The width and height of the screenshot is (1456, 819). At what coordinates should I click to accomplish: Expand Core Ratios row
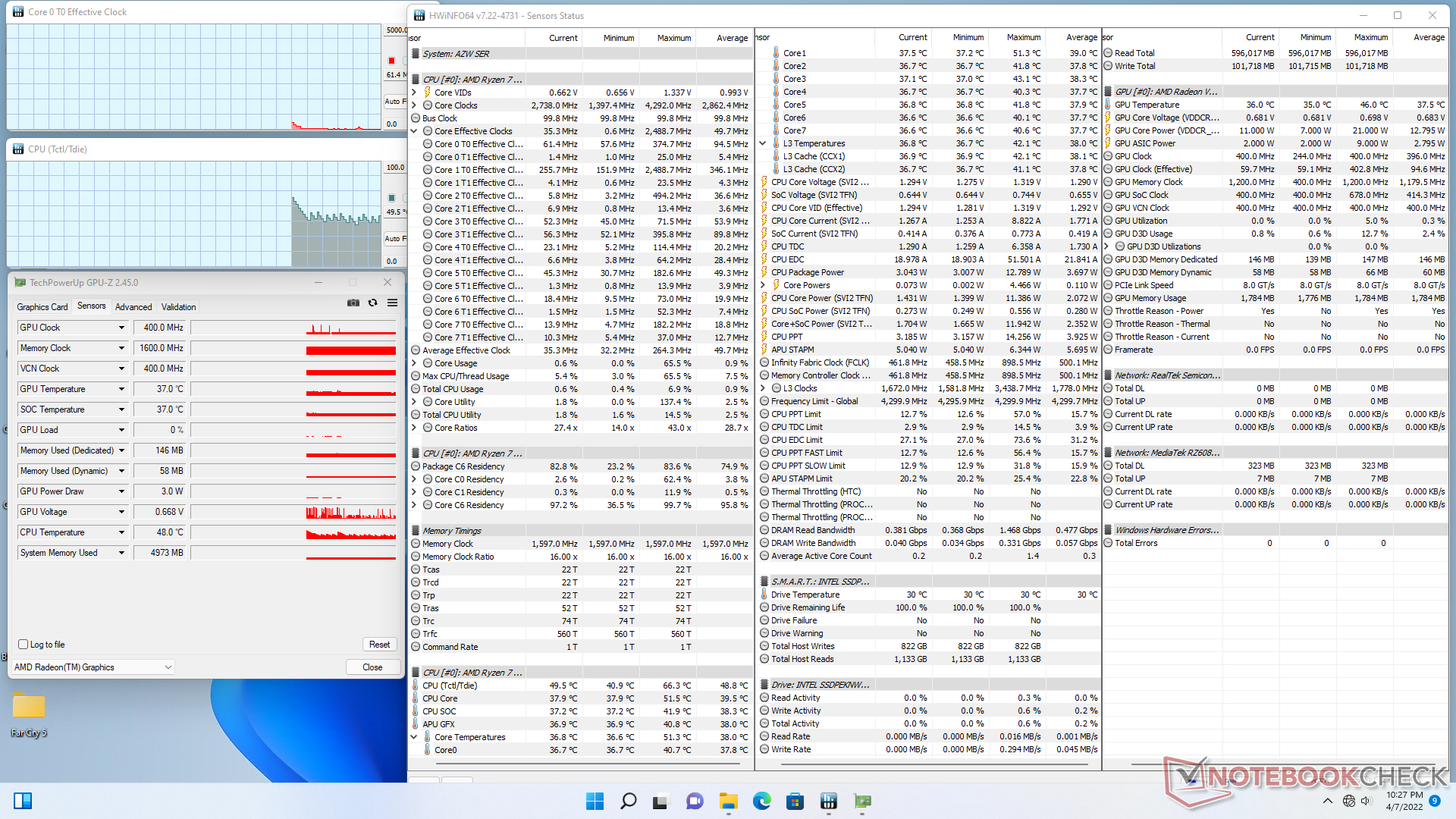[x=414, y=428]
